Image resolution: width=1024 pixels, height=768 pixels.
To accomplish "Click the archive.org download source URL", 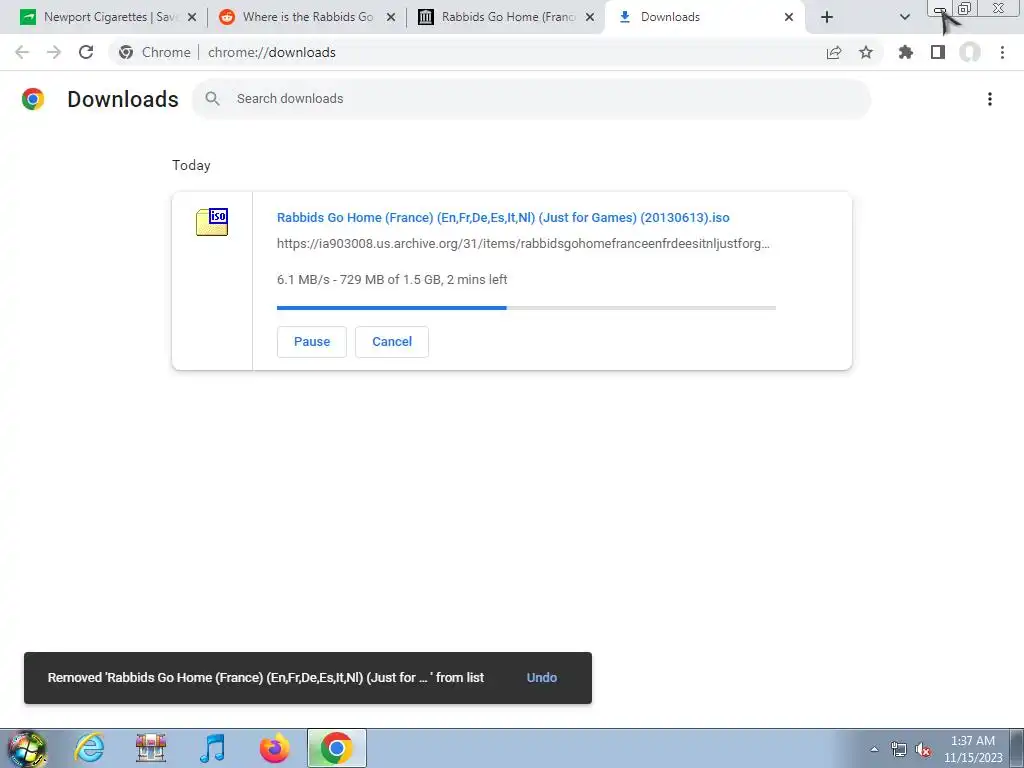I will [523, 244].
